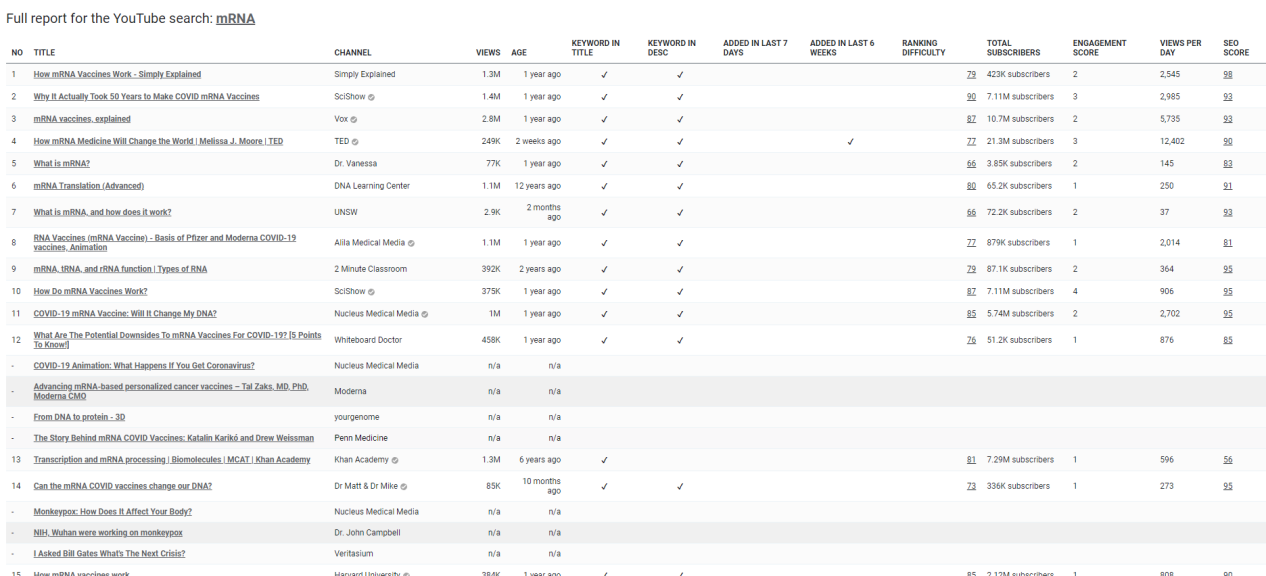Open 'COVID-19 mRNA Vaccine: Will It Change My DNA?'

[x=125, y=313]
